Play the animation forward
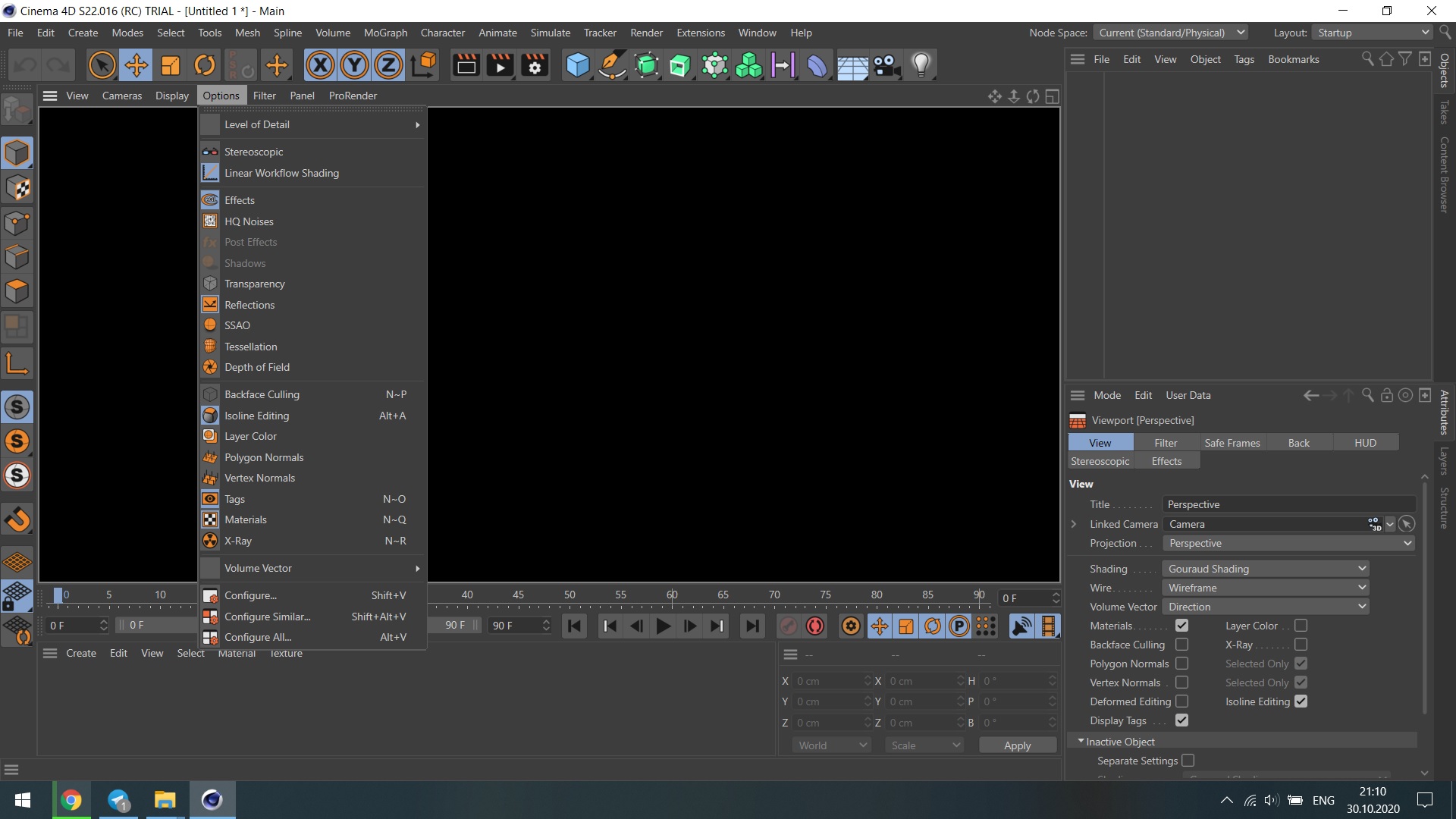The width and height of the screenshot is (1456, 819). 662,626
